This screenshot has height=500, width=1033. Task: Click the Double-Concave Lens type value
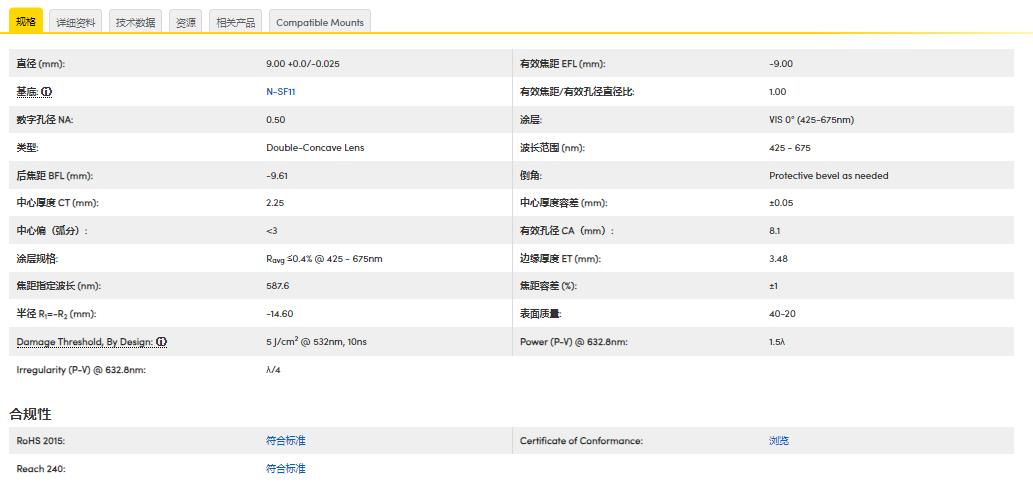tap(315, 148)
